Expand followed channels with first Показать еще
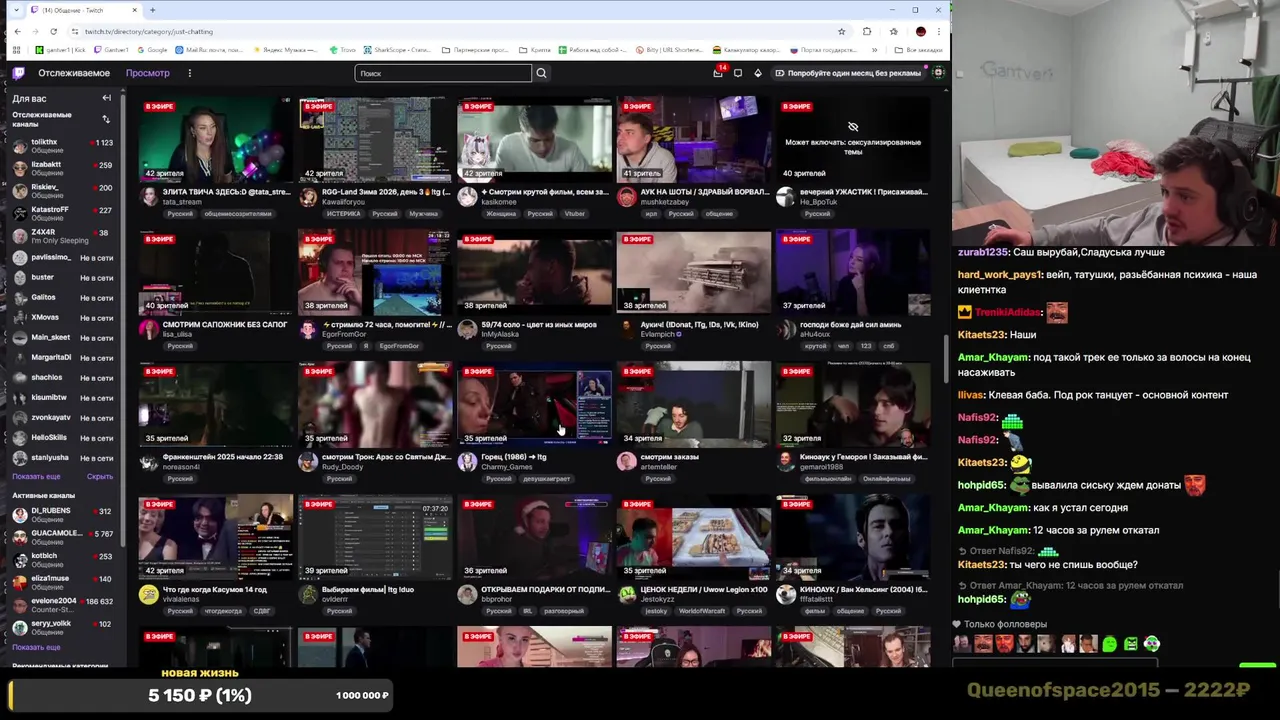1280x720 pixels. tap(36, 477)
